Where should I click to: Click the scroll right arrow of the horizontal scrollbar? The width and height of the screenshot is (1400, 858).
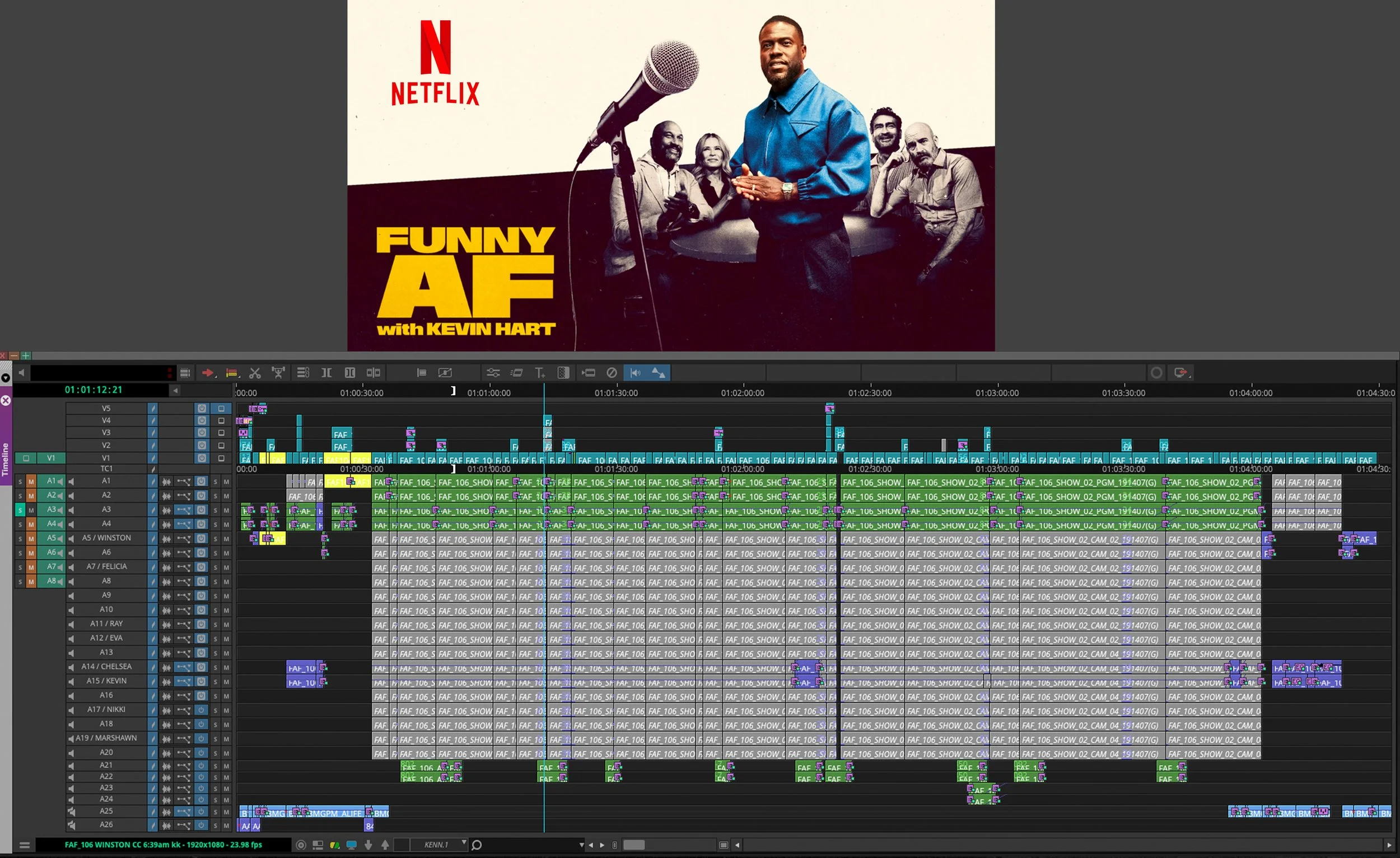pos(1390,845)
